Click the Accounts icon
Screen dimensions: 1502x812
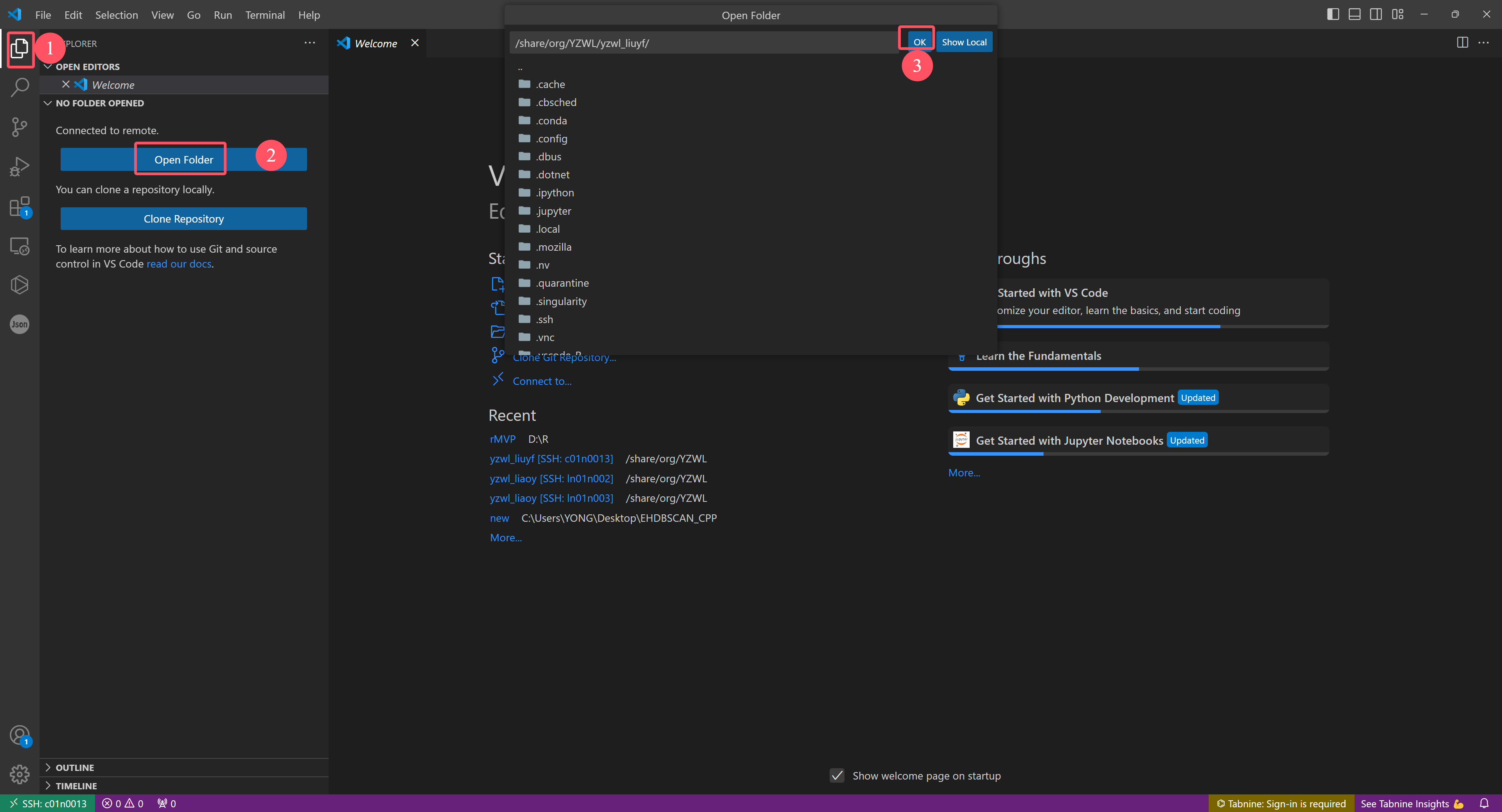[x=19, y=735]
